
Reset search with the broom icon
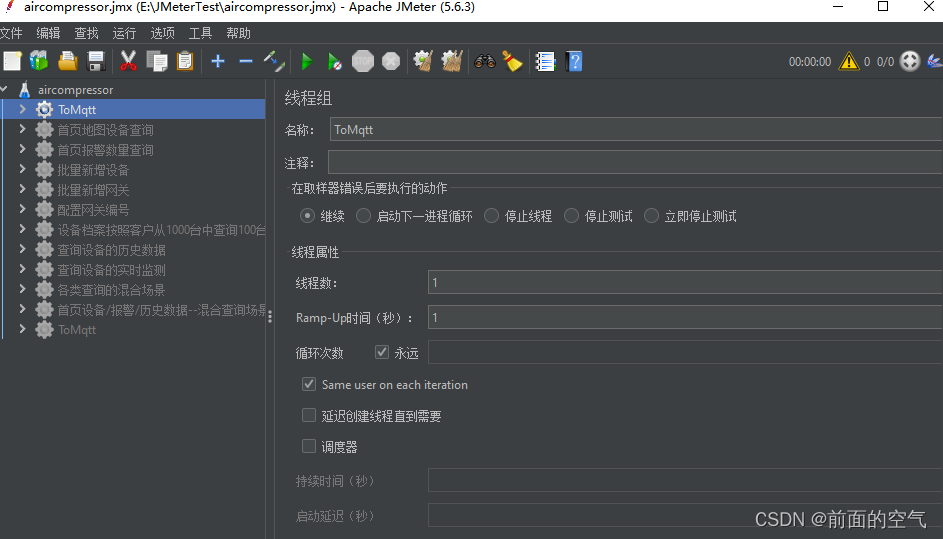tap(512, 61)
